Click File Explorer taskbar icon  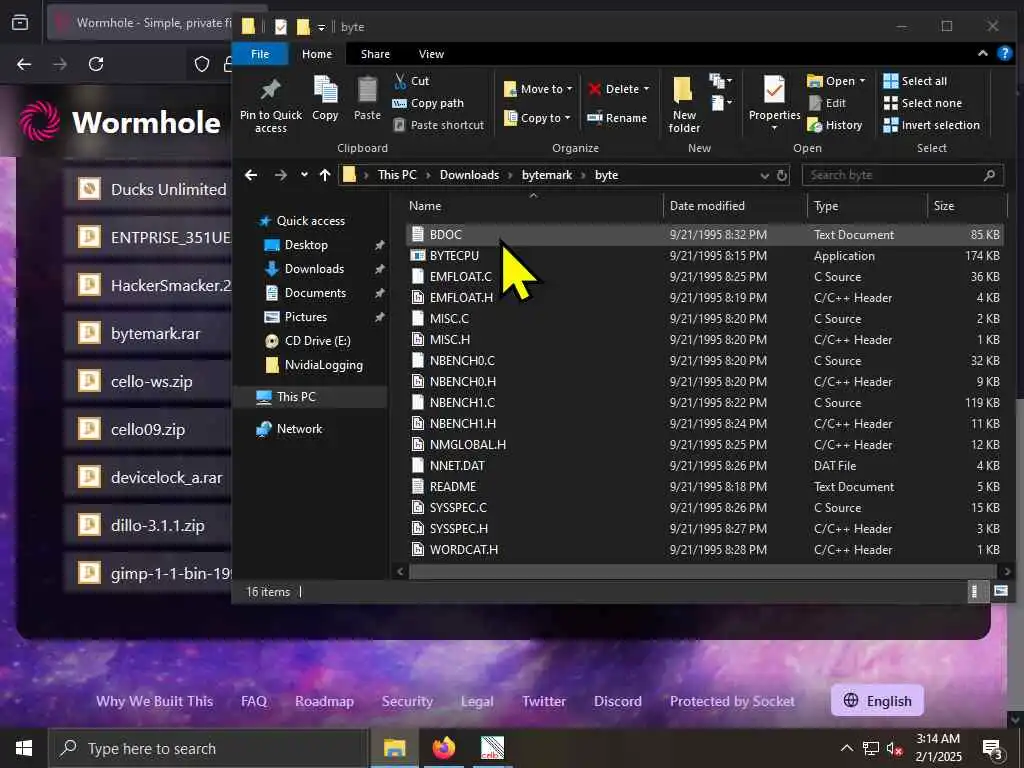tap(394, 748)
